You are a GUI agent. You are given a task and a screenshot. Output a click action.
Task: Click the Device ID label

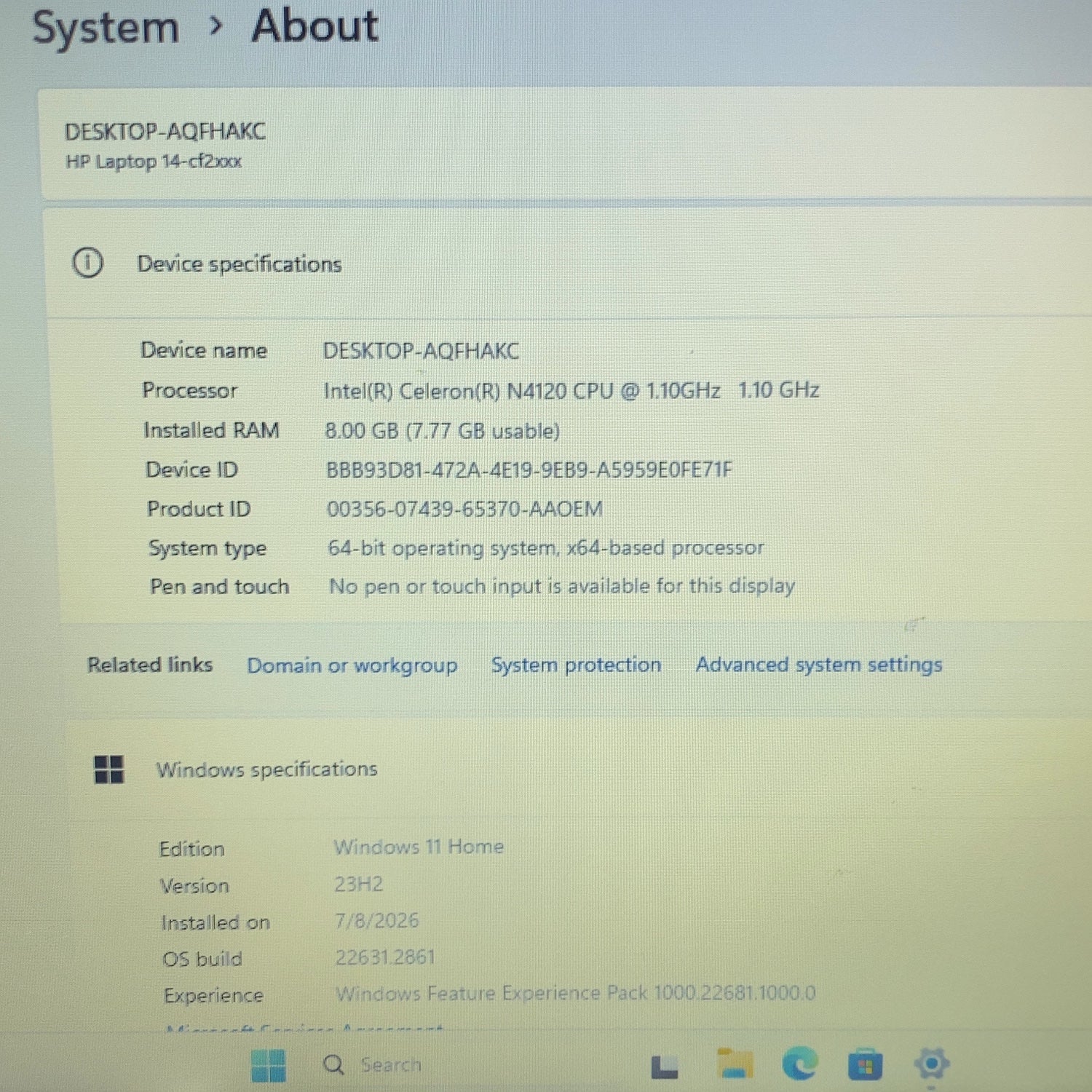tap(191, 470)
